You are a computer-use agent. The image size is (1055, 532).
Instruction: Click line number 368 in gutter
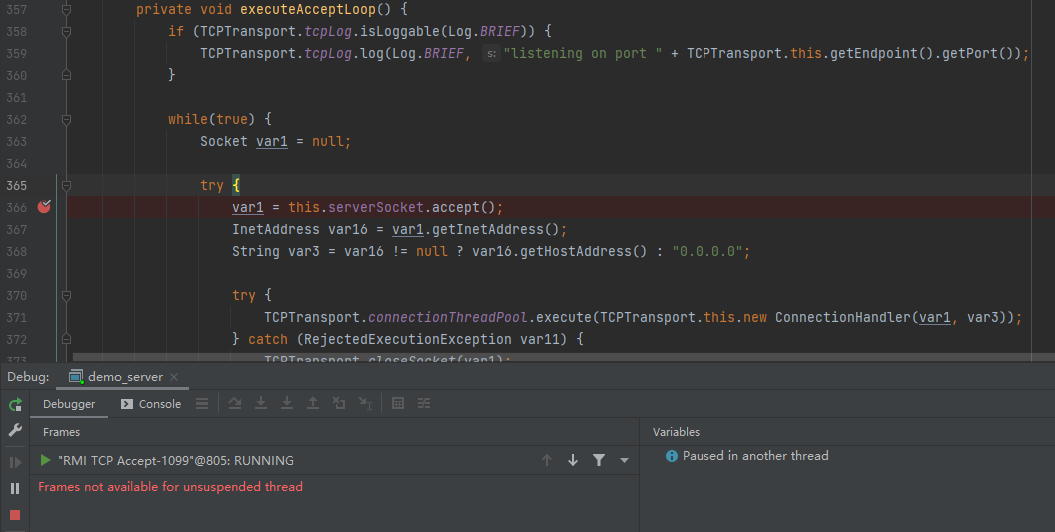click(17, 252)
